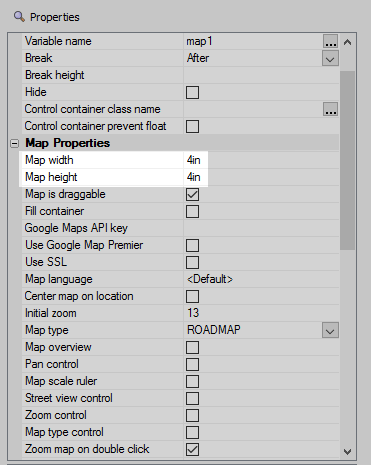The image size is (371, 465).
Task: Enable the Pan control checkbox
Action: pyautogui.click(x=192, y=364)
